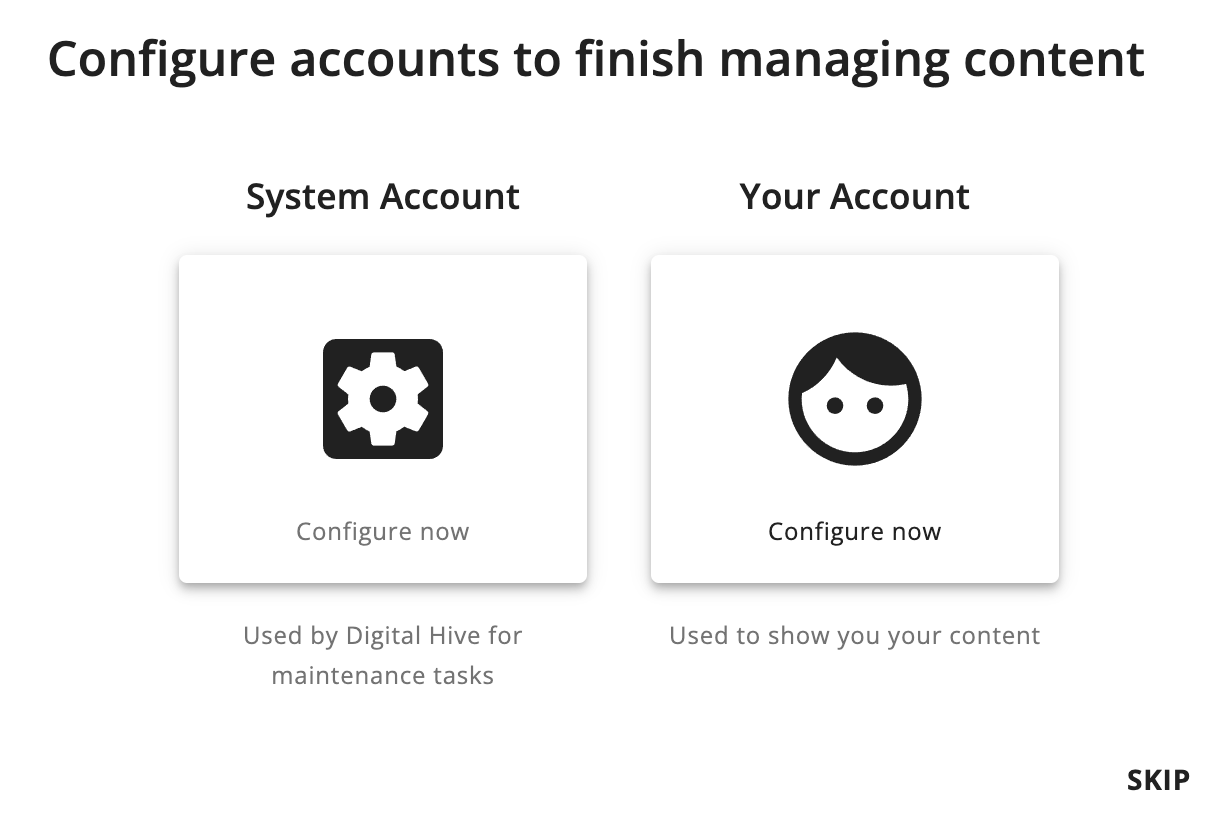Select the Your Account heading

pyautogui.click(x=855, y=197)
